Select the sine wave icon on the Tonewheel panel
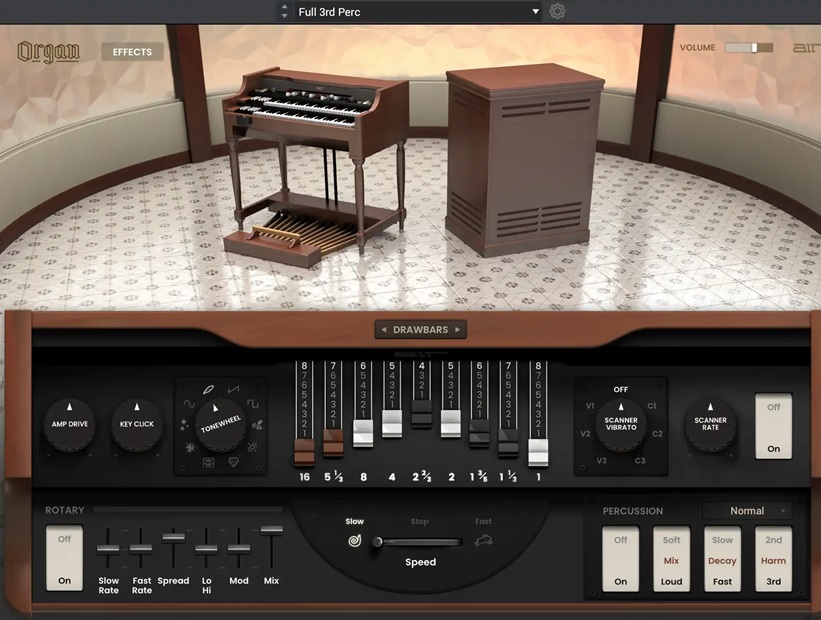The image size is (821, 620). (x=191, y=404)
